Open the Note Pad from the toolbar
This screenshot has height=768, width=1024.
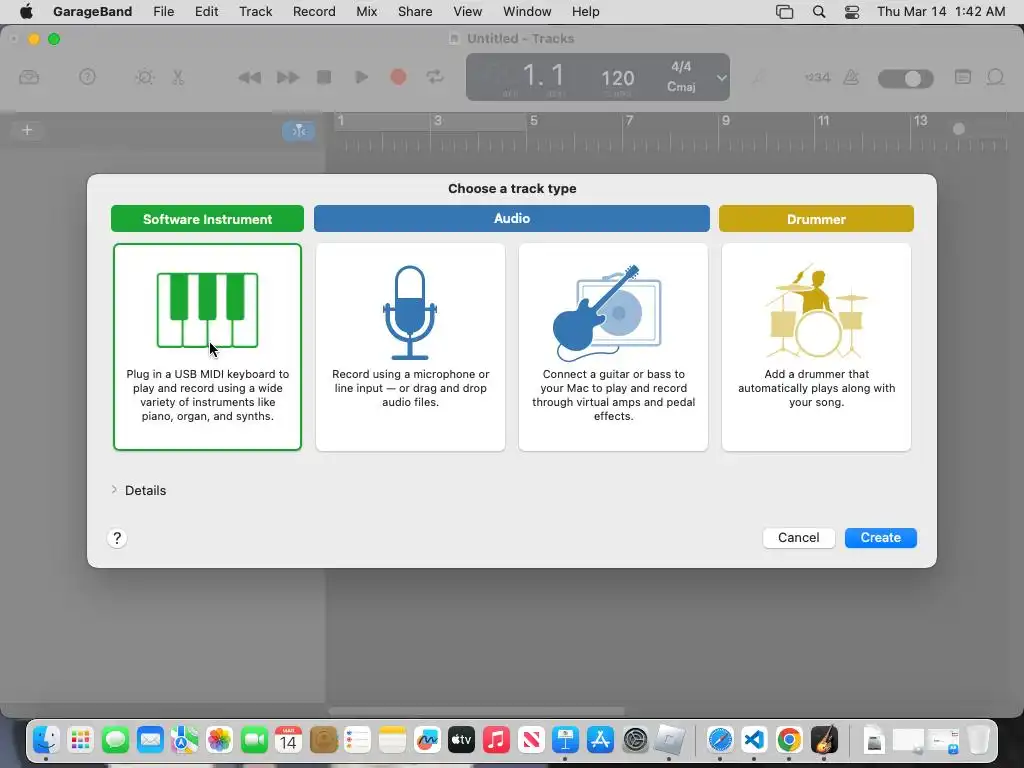(963, 77)
